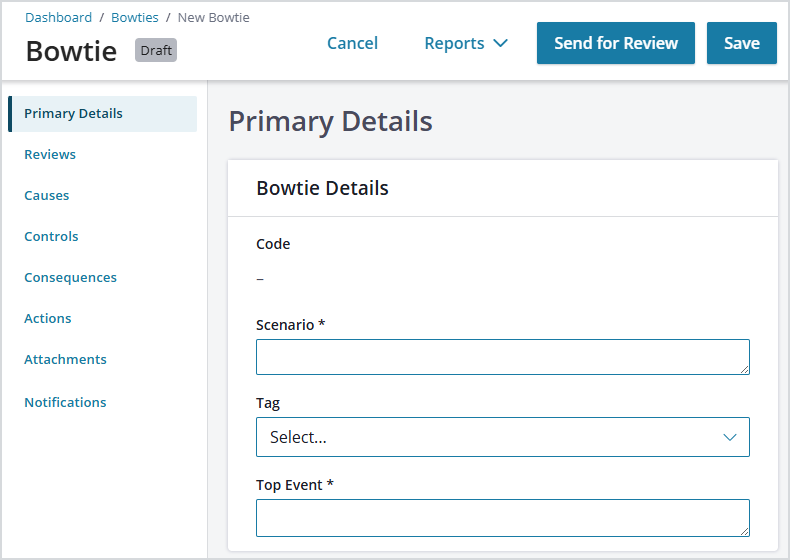Click the Scenario field resize handle
This screenshot has height=560, width=790.
(x=744, y=369)
